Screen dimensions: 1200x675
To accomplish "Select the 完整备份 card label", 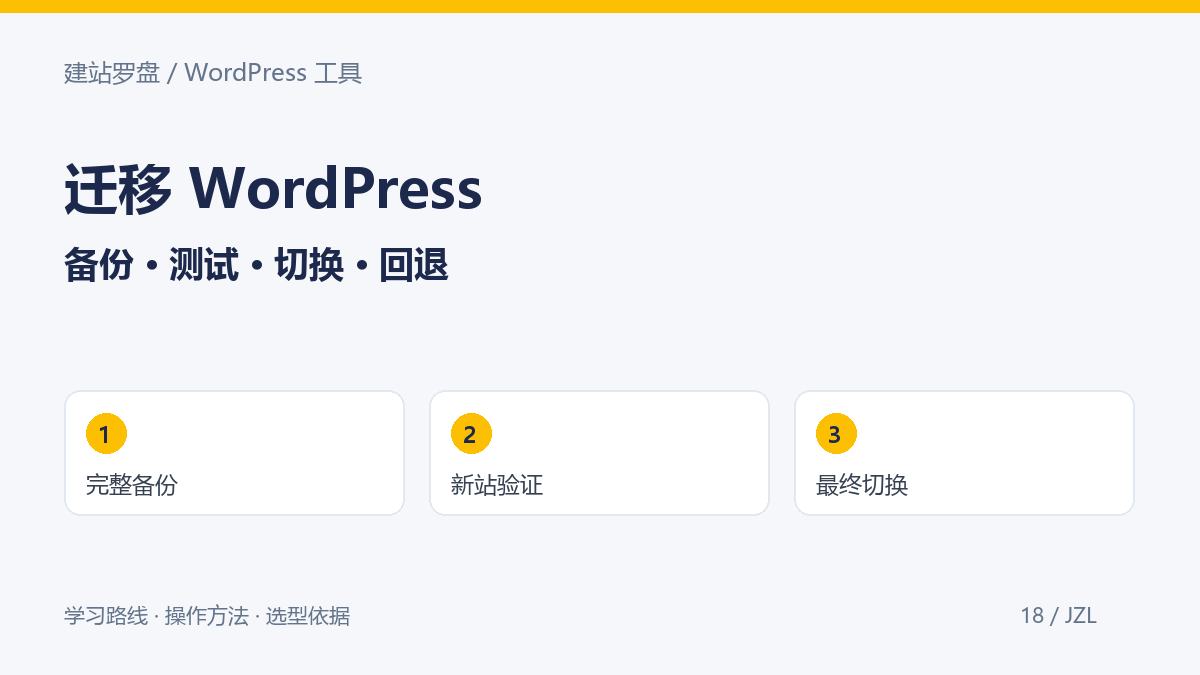I will (x=132, y=486).
